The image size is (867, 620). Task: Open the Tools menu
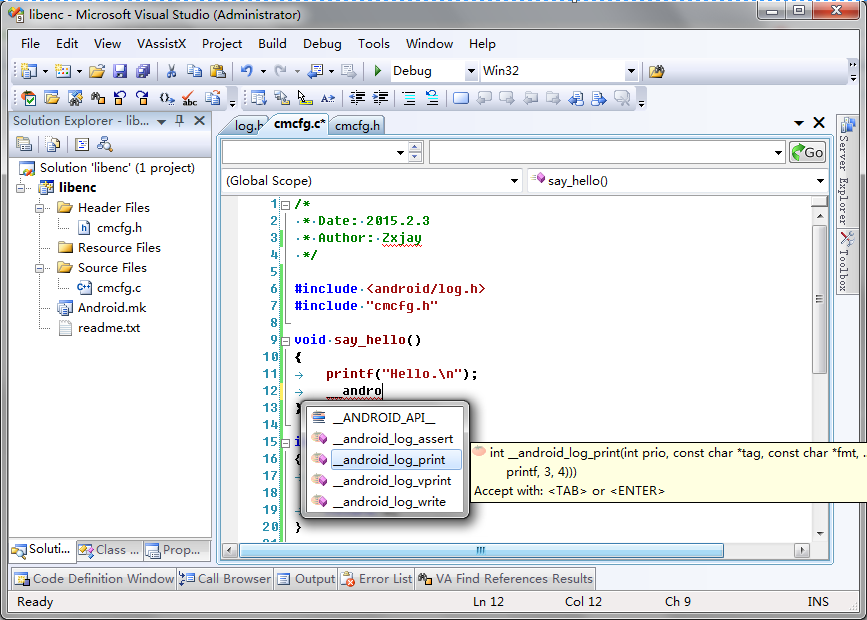[x=374, y=44]
